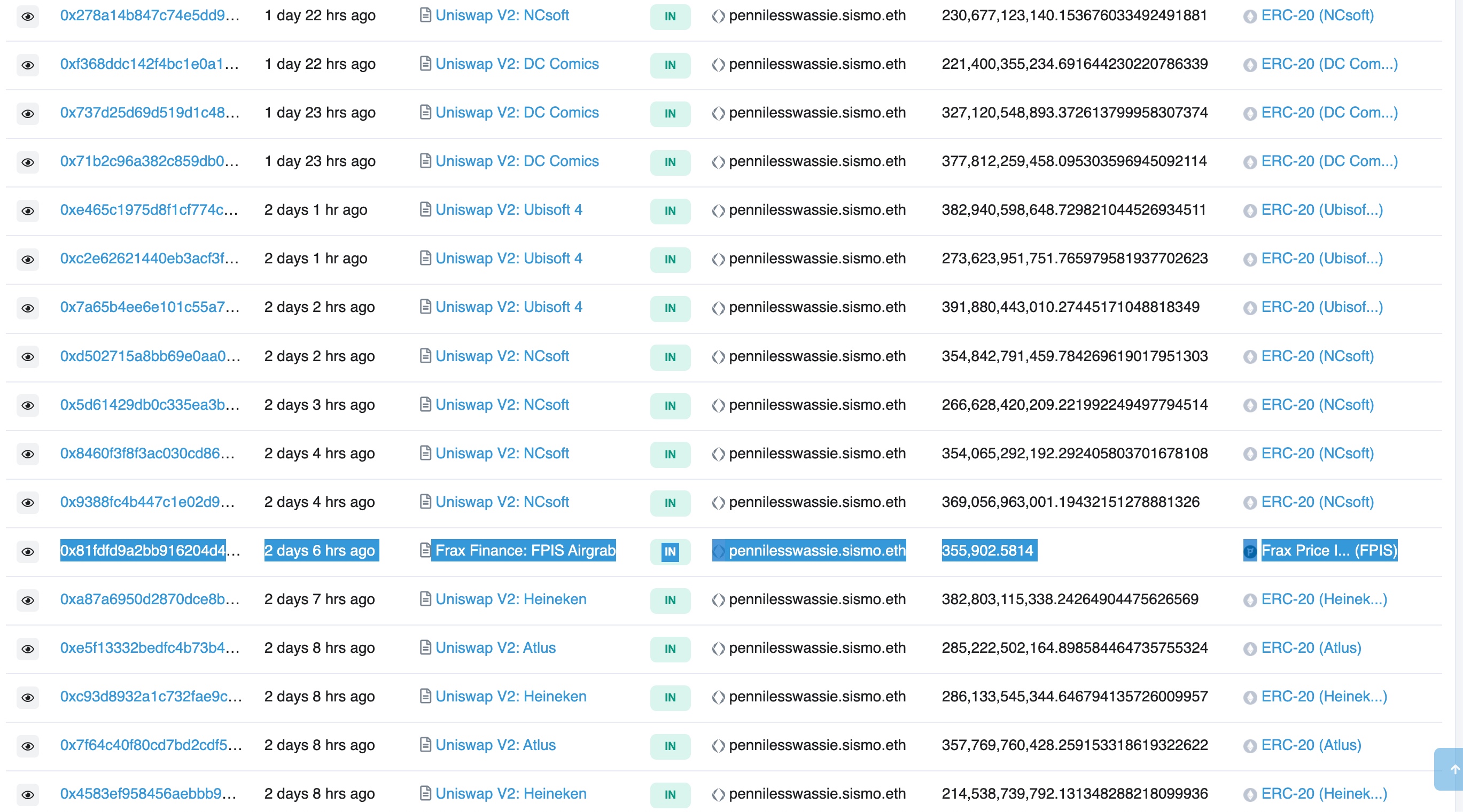The image size is (1463, 812).
Task: Toggle the eye icon for transaction 0x278a14b847c74e5dd9
Action: point(27,17)
